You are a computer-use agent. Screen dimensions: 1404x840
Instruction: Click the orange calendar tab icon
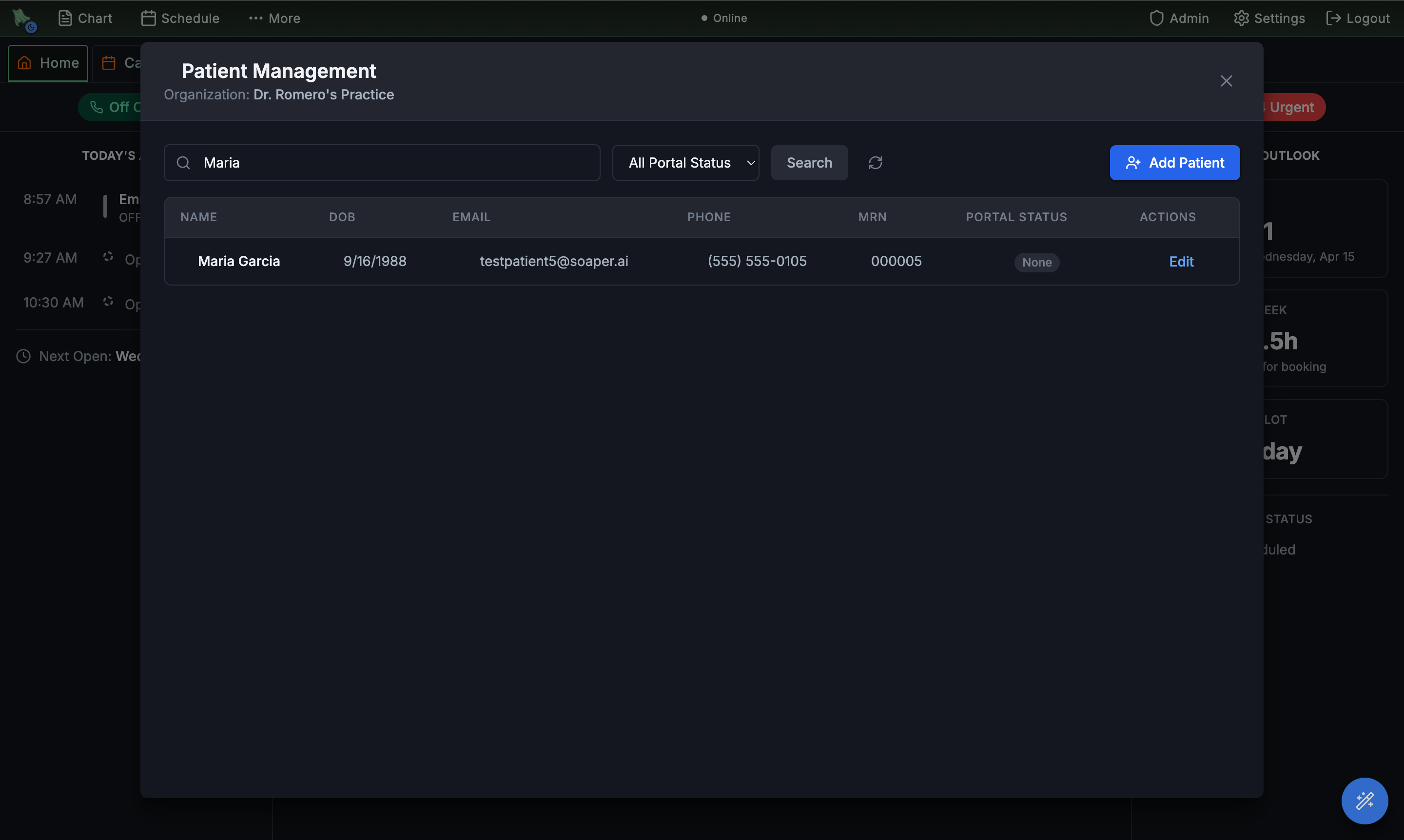[109, 63]
